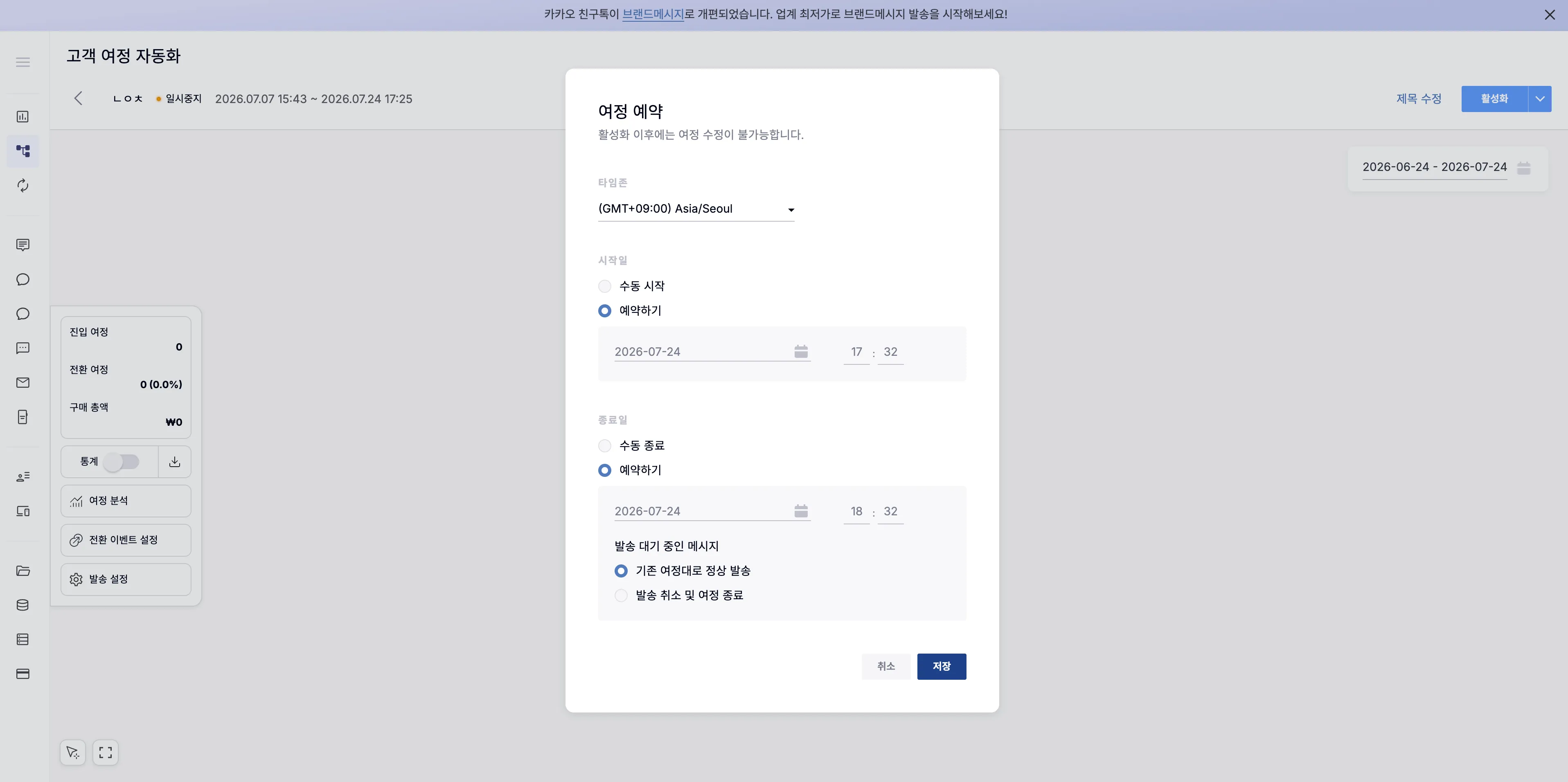Go back with the left chevron
The image size is (1568, 782).
click(78, 99)
